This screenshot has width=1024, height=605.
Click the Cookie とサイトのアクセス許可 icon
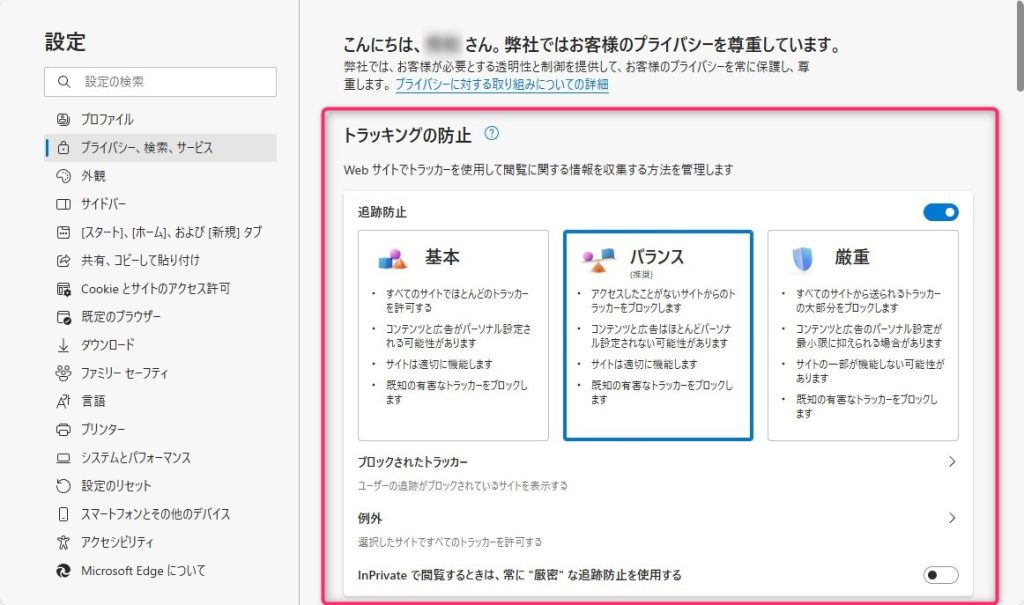(63, 289)
